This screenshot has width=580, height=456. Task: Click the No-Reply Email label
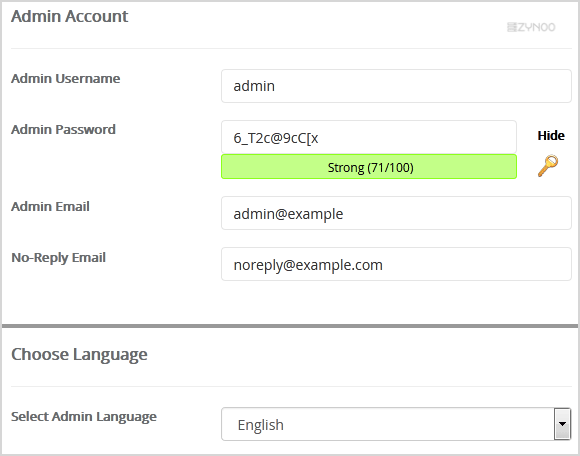[58, 257]
